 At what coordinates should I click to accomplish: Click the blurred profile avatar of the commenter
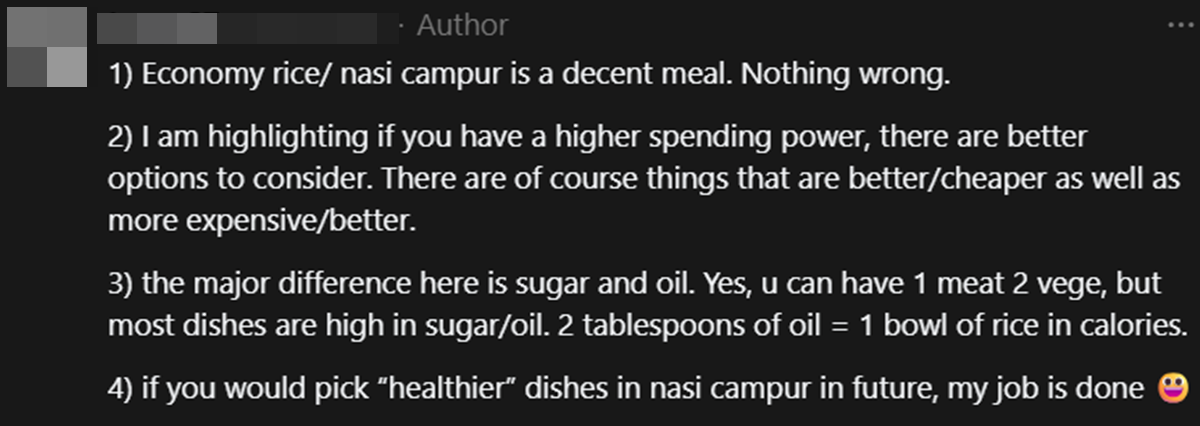click(47, 47)
